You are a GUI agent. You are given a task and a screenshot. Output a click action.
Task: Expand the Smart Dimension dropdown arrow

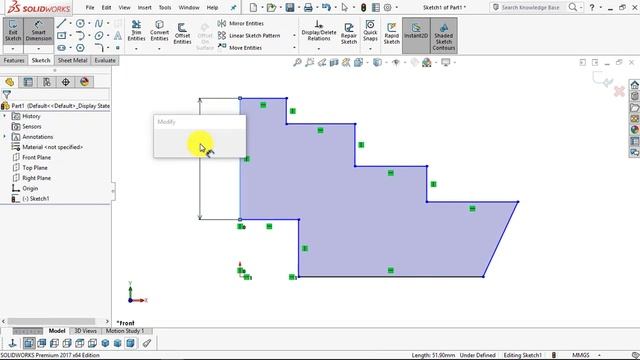point(38,49)
